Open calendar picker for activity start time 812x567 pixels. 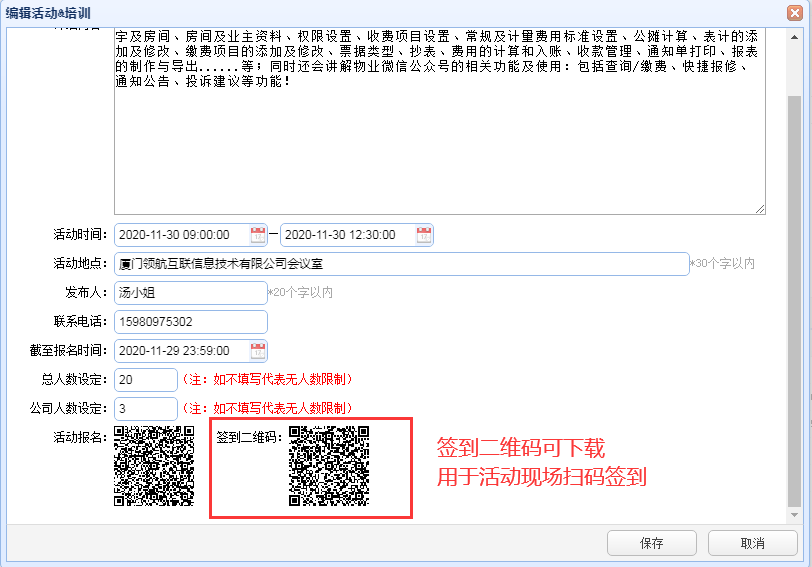coord(258,235)
